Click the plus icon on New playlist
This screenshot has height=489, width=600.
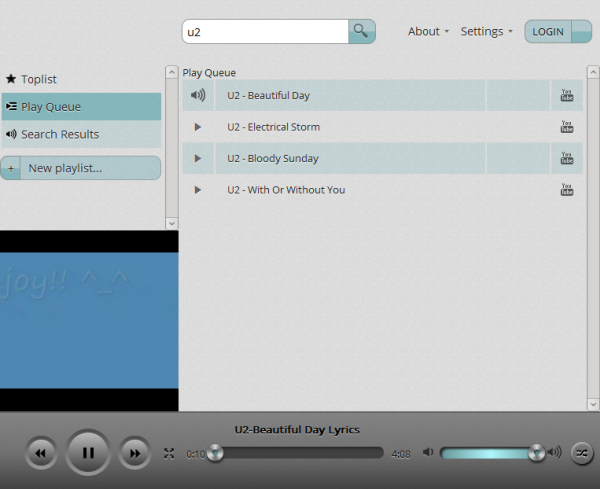coord(11,168)
